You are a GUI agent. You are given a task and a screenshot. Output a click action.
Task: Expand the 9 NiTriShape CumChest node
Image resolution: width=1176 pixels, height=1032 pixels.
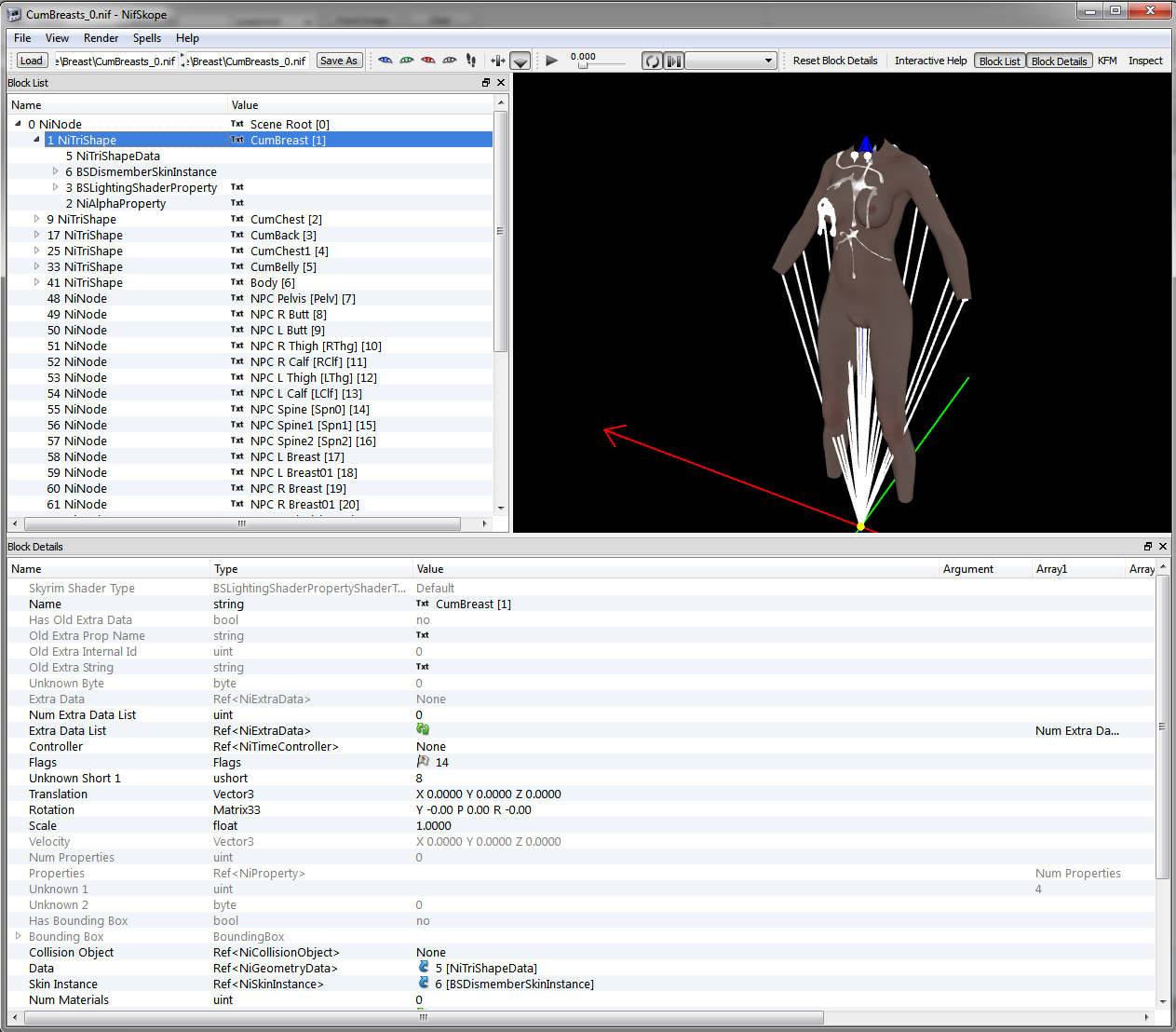click(37, 220)
